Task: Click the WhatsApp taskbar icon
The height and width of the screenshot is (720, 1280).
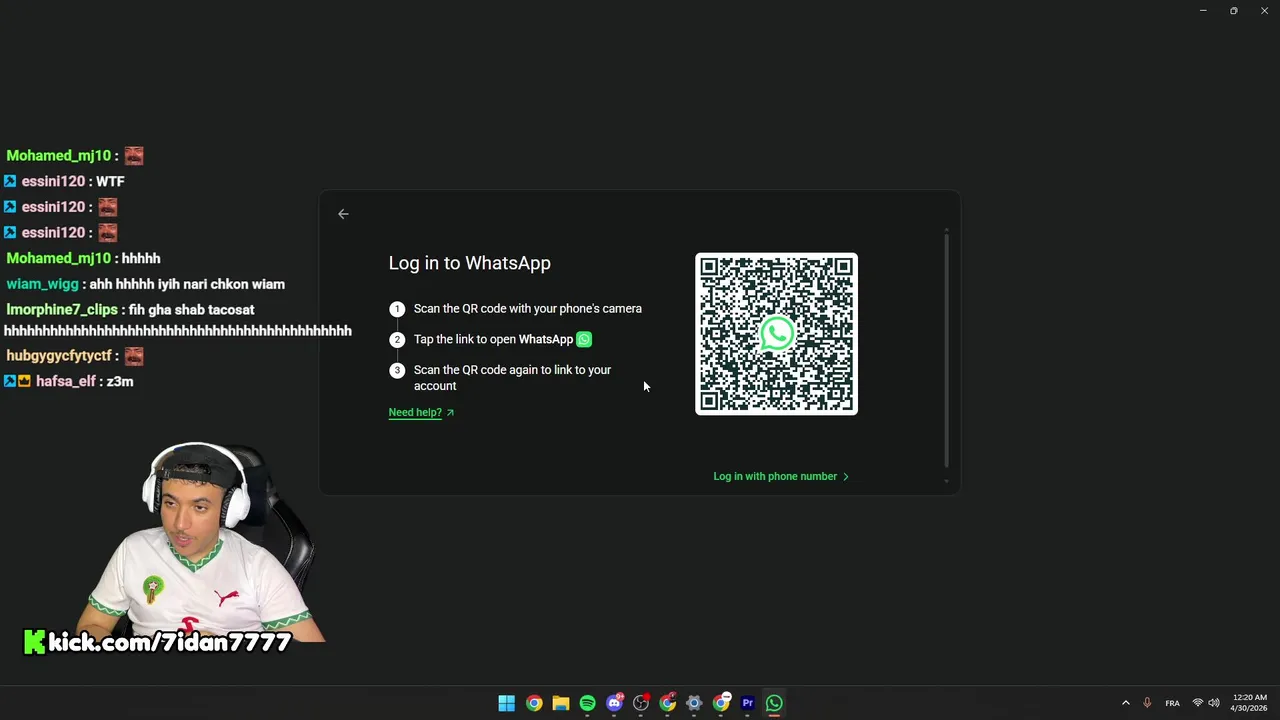Action: pos(774,703)
